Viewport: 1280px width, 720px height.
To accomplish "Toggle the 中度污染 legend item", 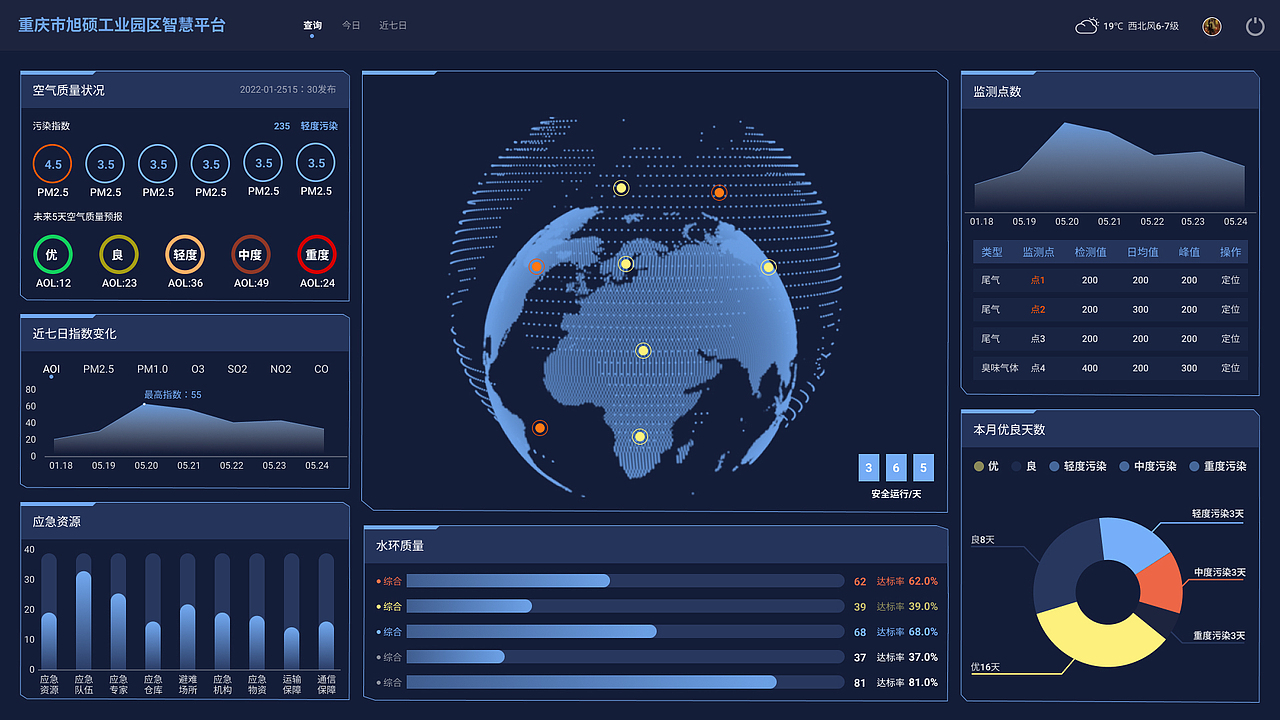I will 1147,466.
